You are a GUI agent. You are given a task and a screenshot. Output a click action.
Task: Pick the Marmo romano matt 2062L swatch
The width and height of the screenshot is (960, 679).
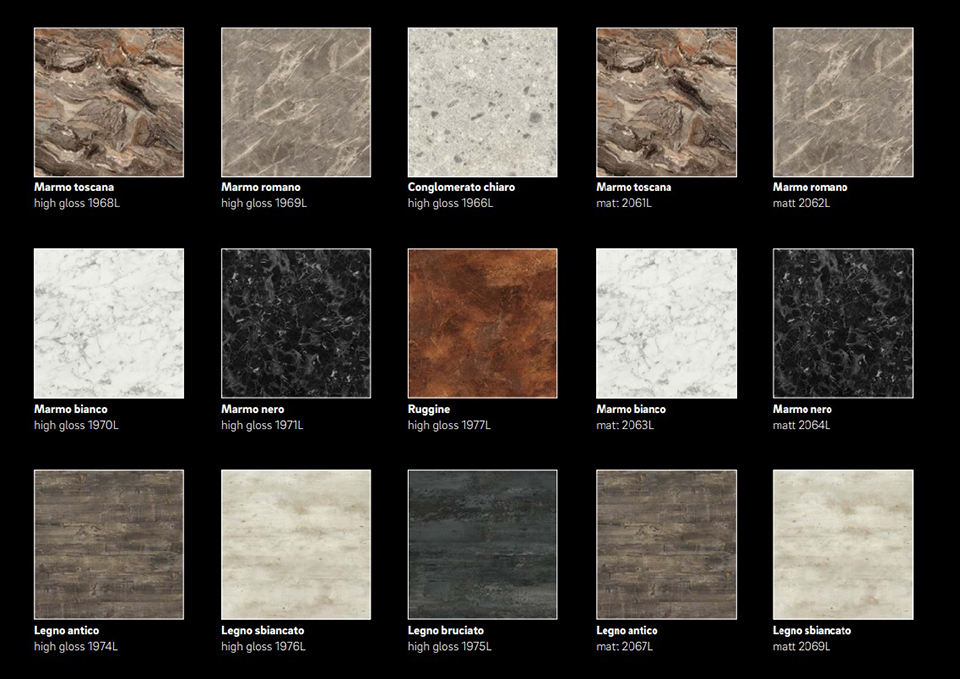843,102
